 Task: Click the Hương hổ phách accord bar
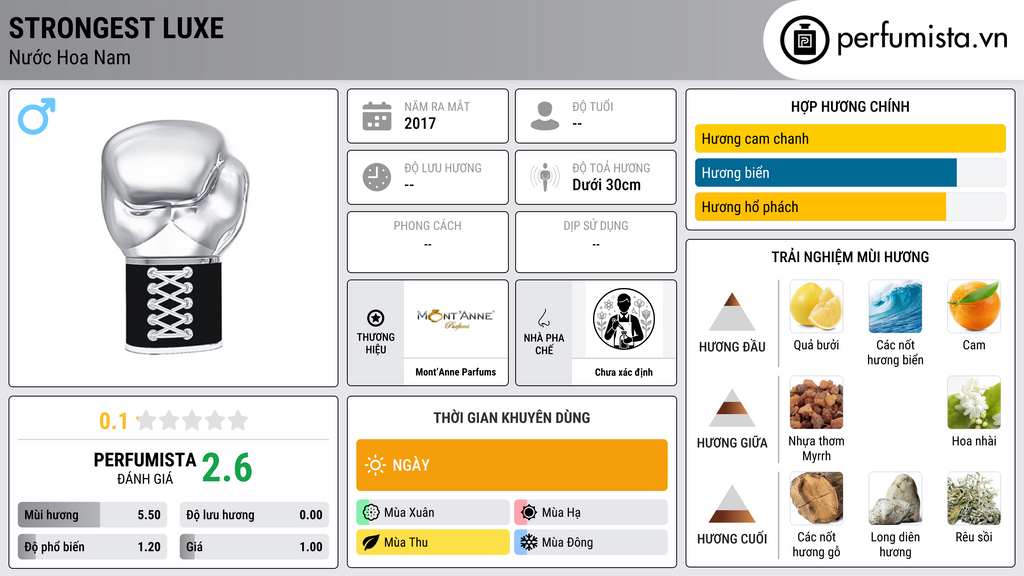coord(850,206)
